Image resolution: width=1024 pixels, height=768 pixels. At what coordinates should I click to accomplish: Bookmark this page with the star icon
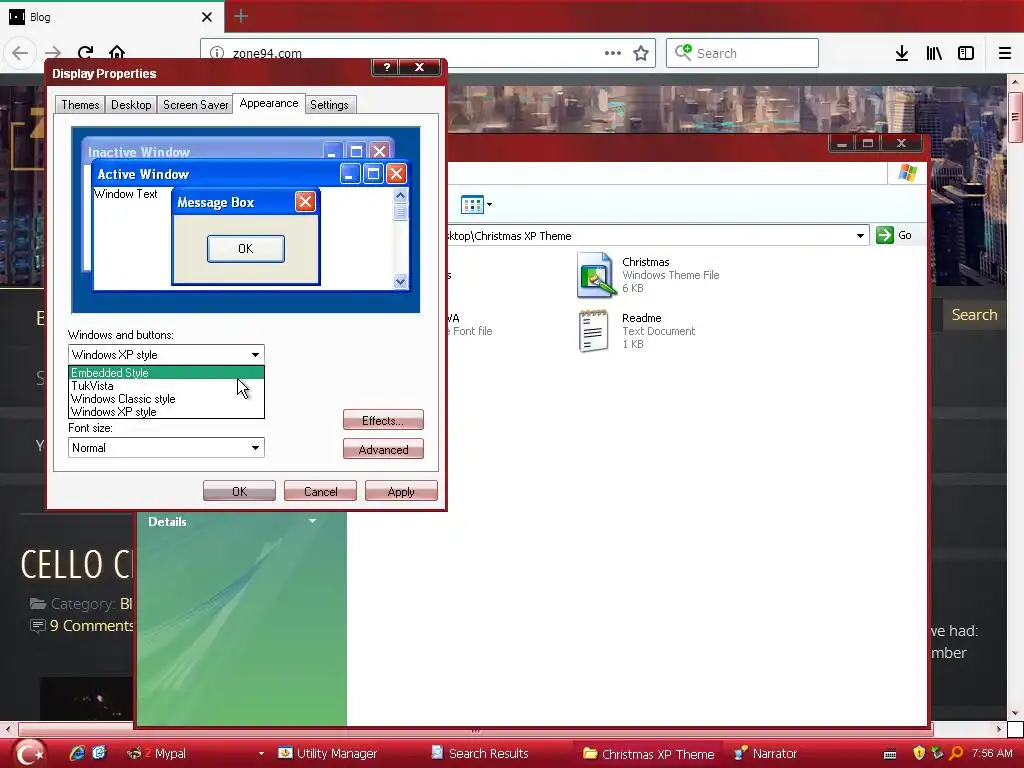[x=641, y=53]
